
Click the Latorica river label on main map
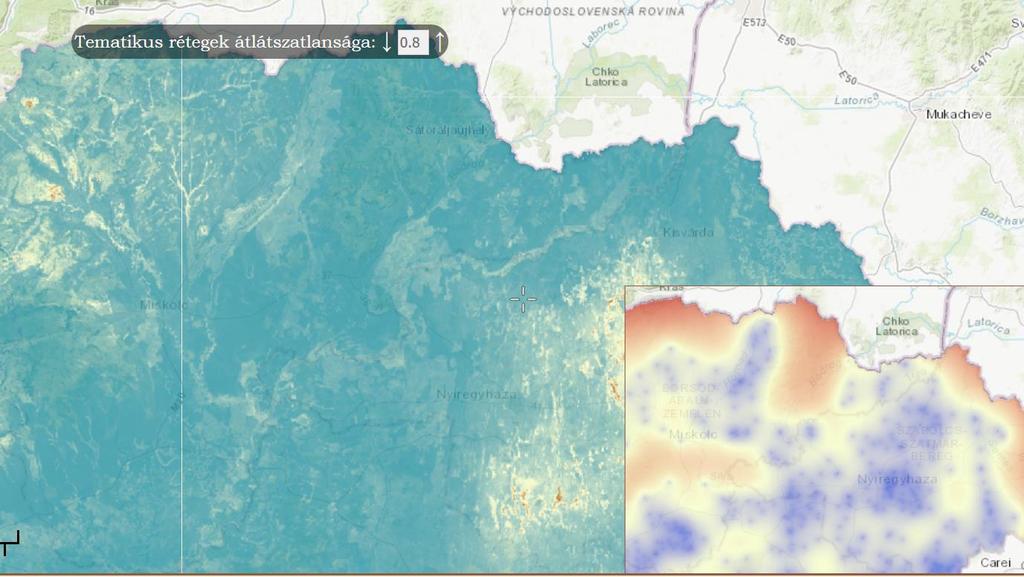tap(856, 100)
